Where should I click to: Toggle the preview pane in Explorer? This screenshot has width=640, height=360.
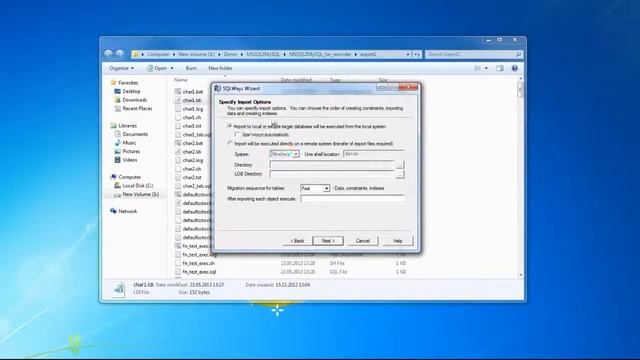(500, 68)
